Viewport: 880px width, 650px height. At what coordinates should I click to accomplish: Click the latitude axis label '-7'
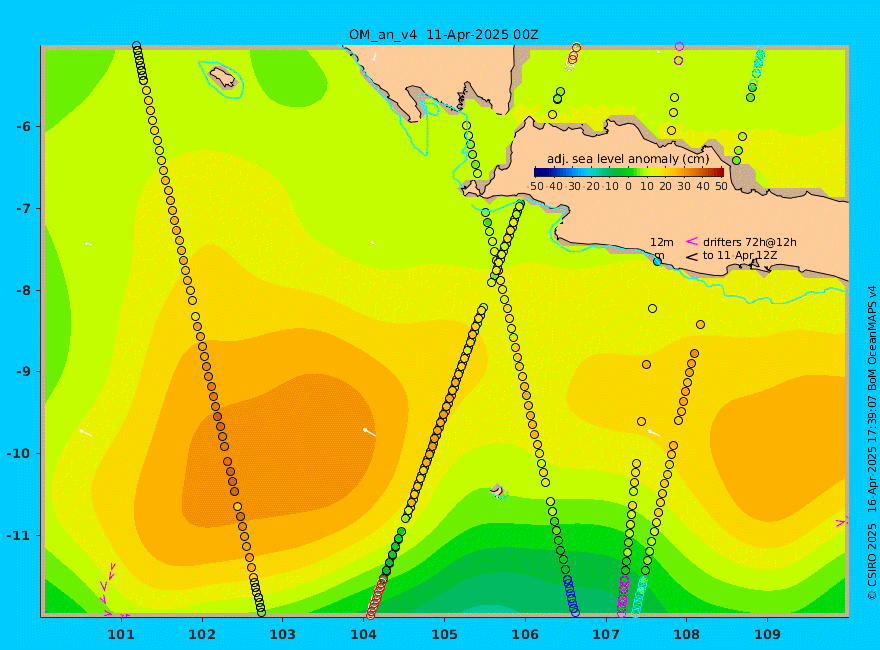24,208
